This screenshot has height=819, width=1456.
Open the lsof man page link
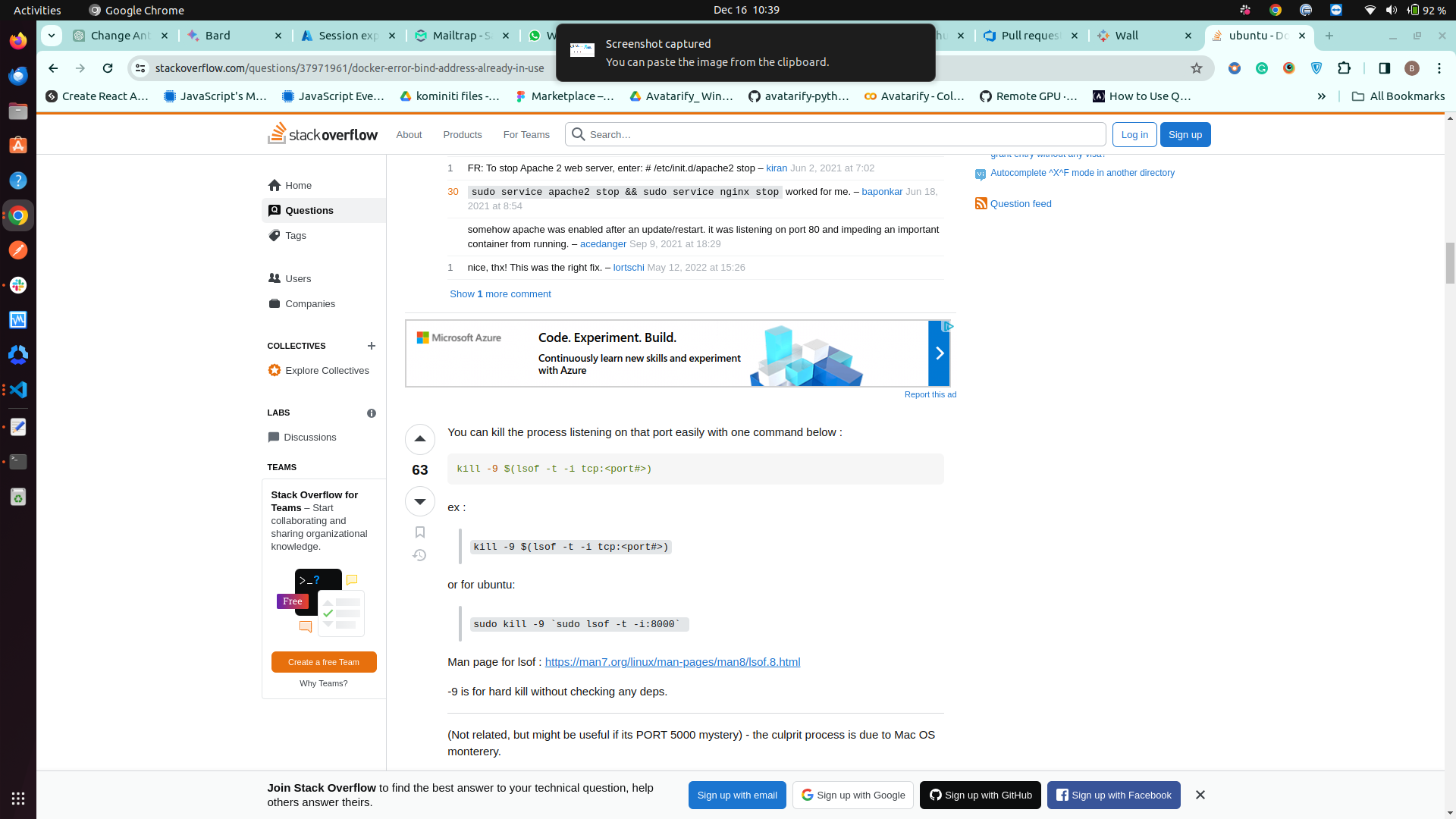click(x=672, y=662)
